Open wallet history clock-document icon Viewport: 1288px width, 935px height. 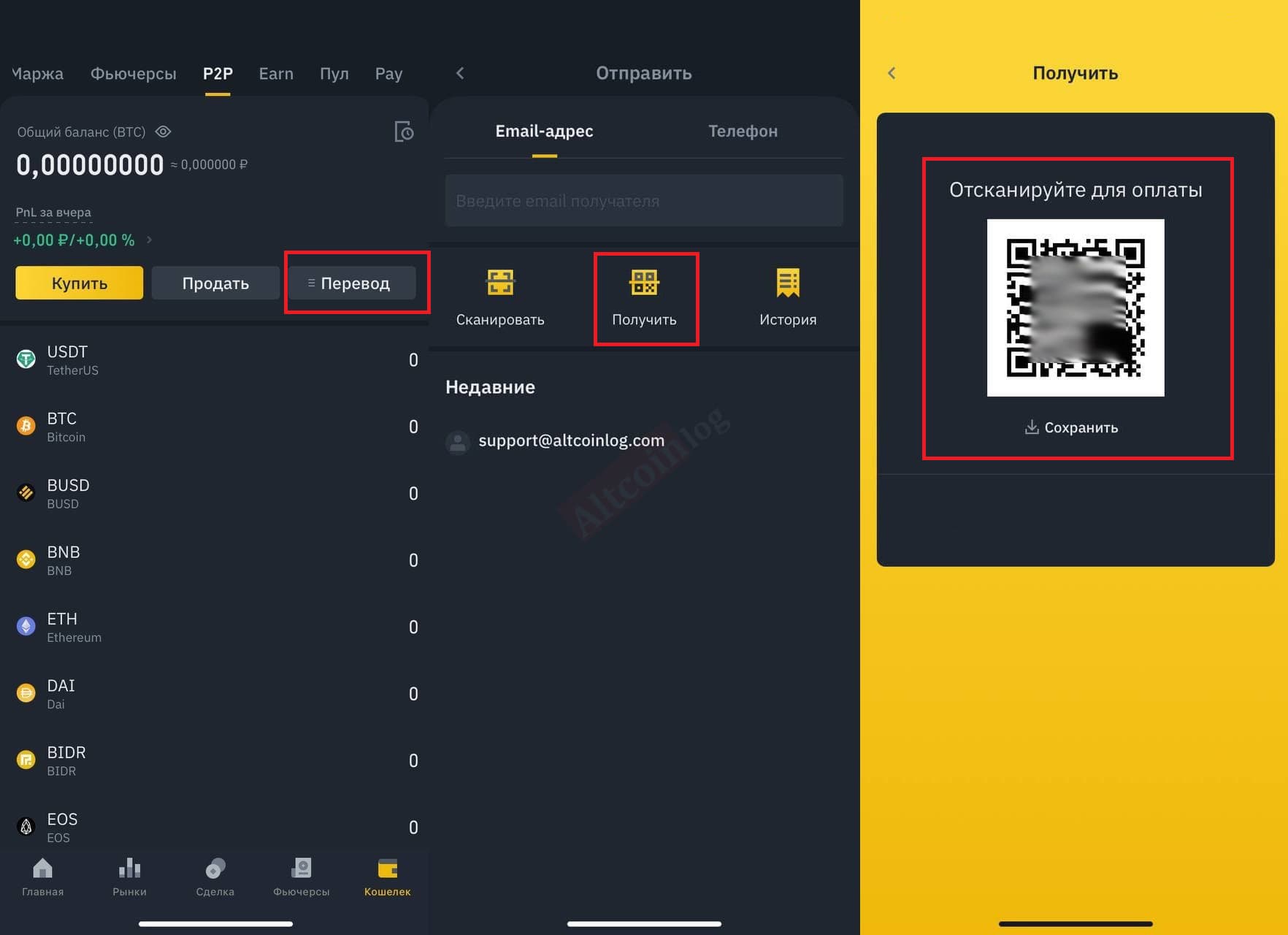[404, 131]
